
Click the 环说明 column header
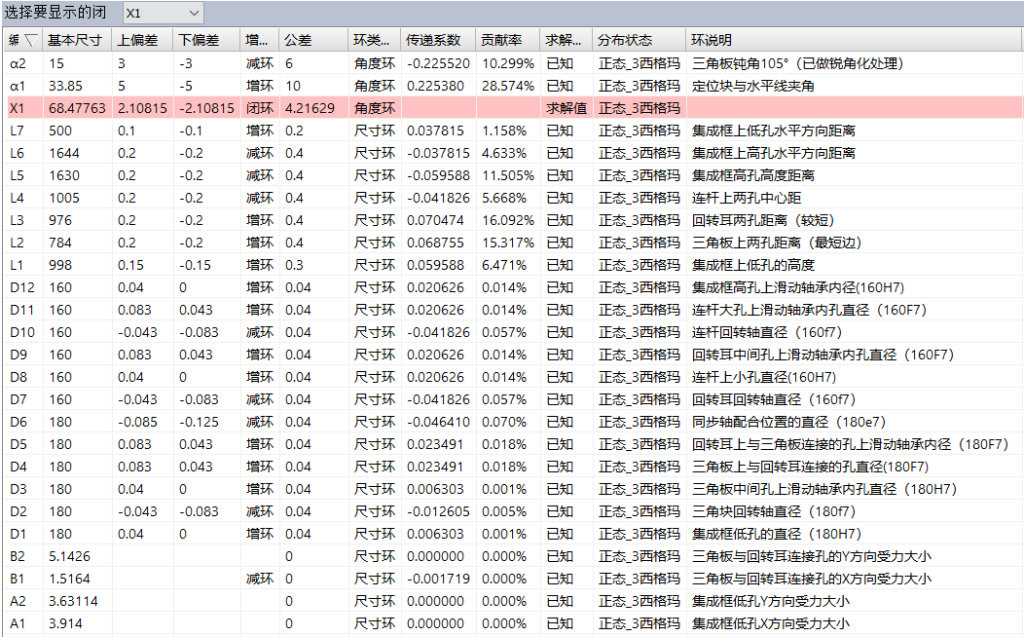click(711, 41)
